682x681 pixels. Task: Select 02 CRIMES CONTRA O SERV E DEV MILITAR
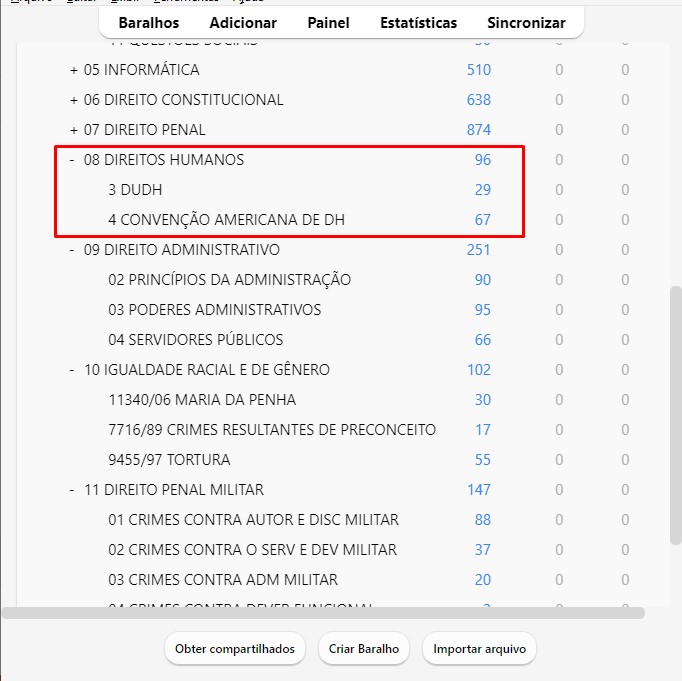(x=252, y=550)
